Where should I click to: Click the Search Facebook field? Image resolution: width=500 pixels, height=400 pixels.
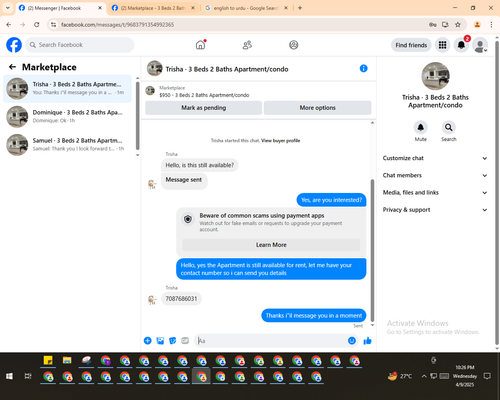click(x=80, y=45)
